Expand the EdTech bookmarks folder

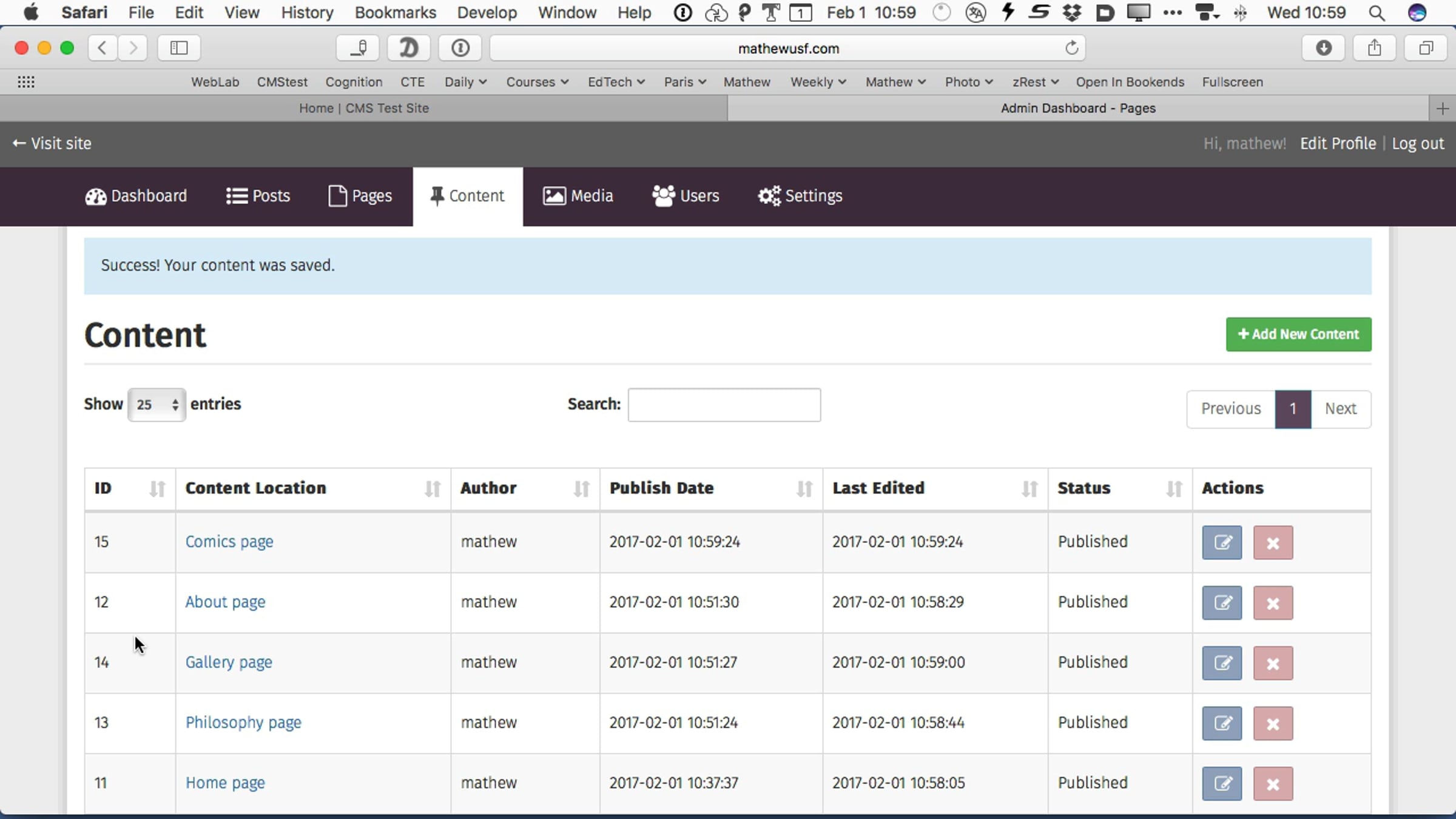[615, 82]
